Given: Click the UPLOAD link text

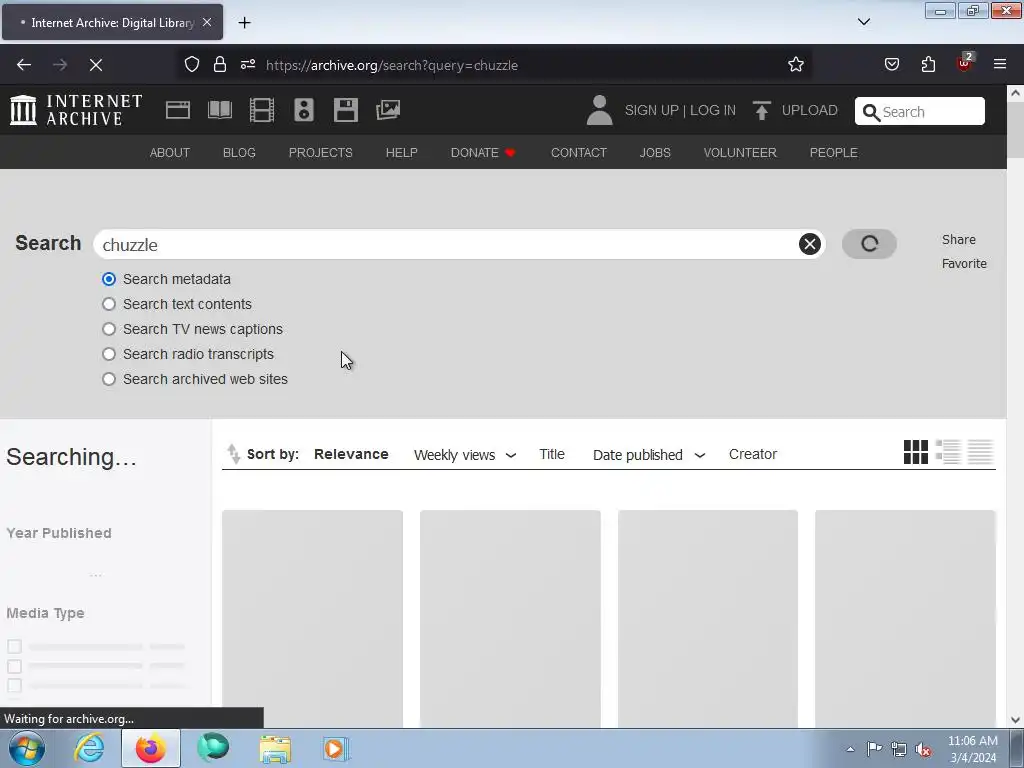Looking at the screenshot, I should 809,110.
